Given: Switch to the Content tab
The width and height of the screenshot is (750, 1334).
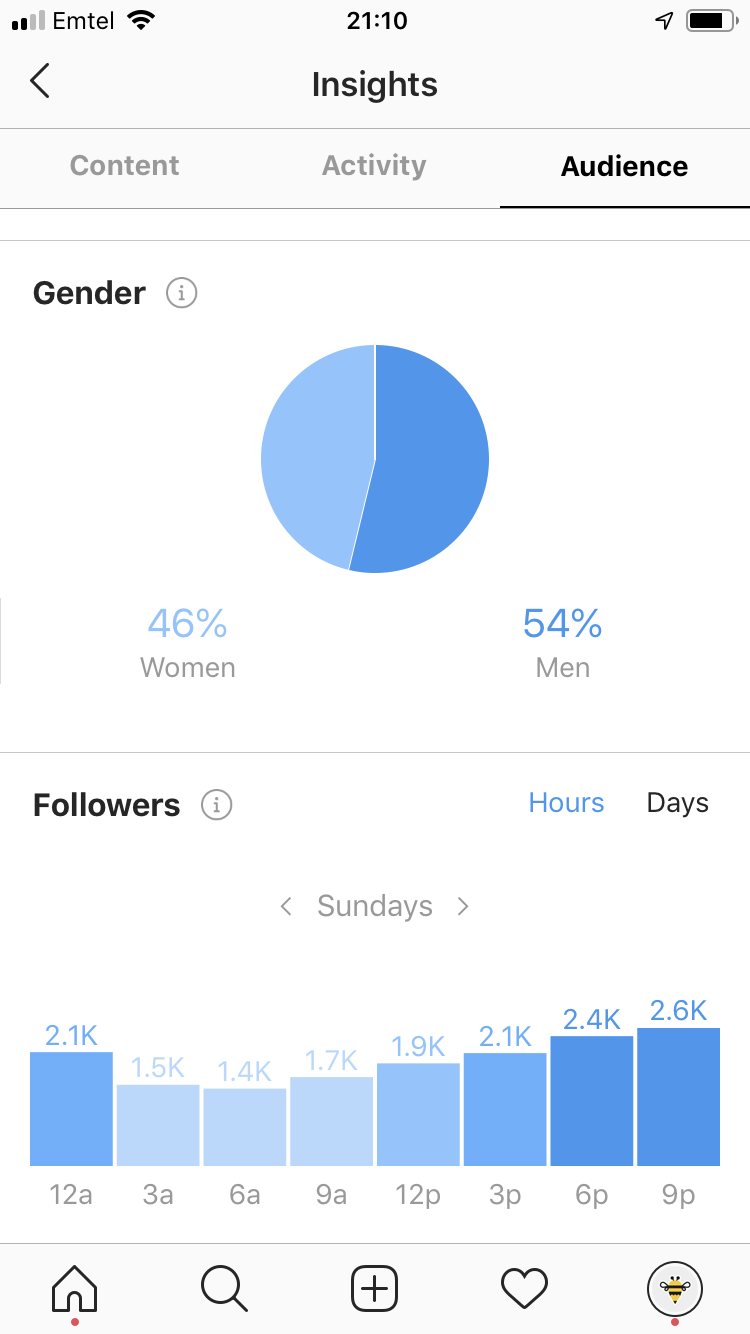Looking at the screenshot, I should coord(125,166).
